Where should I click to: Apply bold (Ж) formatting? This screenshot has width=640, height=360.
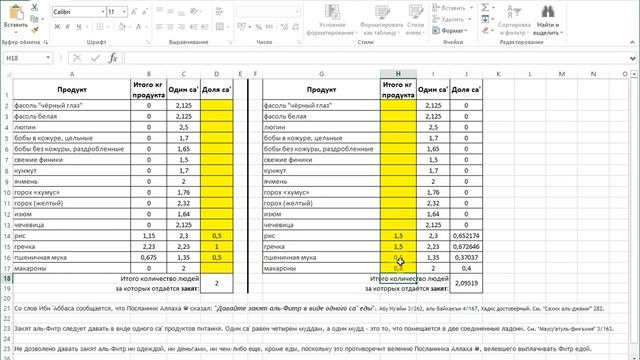coord(57,27)
